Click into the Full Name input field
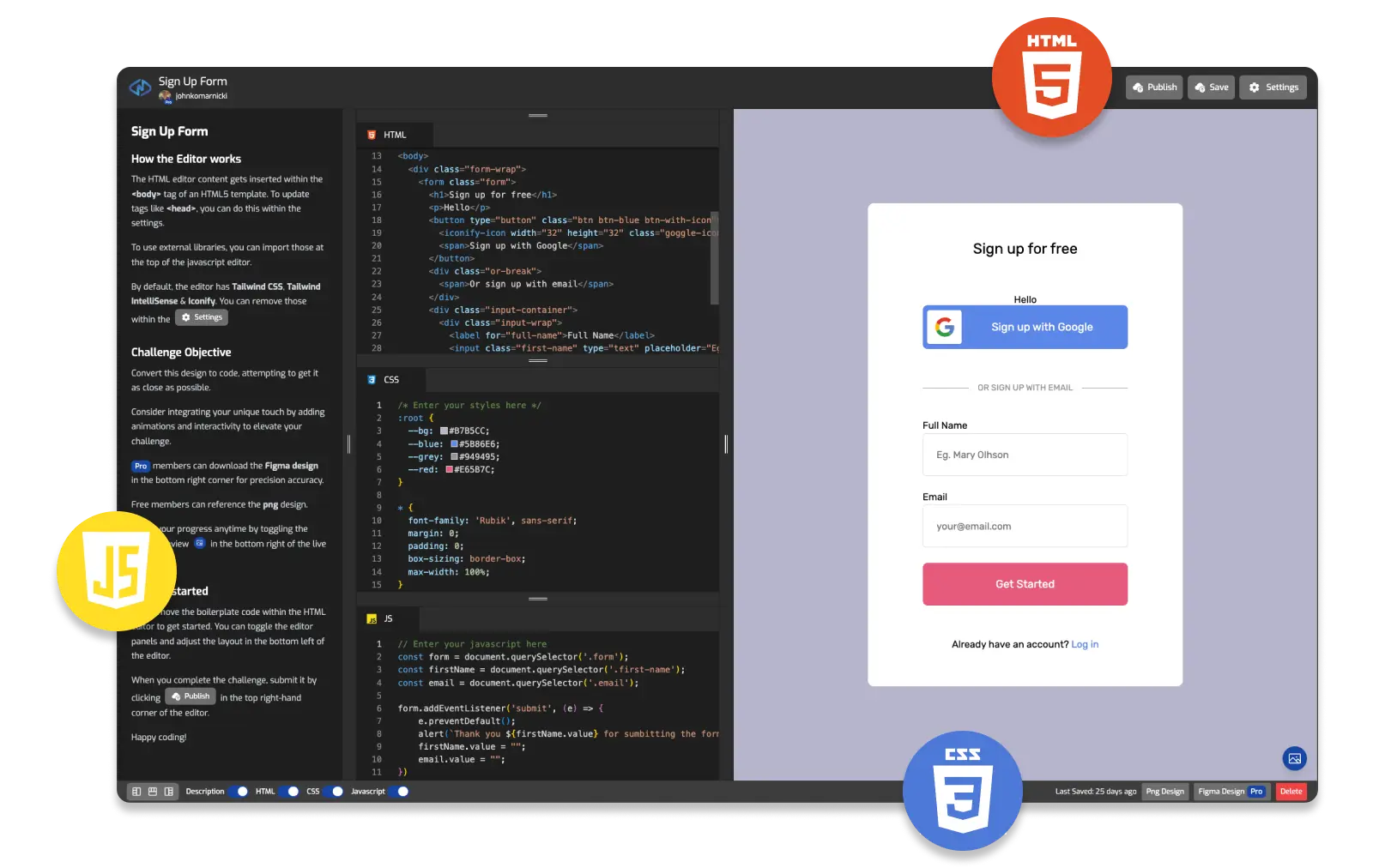Screen dimensions: 1373x868 point(1025,455)
